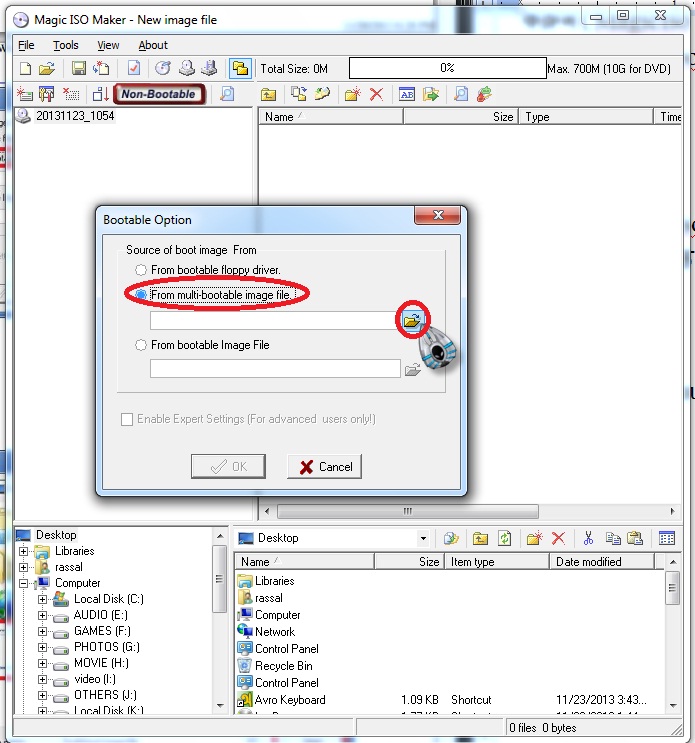Open the About menu
Viewport: 695px width, 743px height.
point(153,45)
